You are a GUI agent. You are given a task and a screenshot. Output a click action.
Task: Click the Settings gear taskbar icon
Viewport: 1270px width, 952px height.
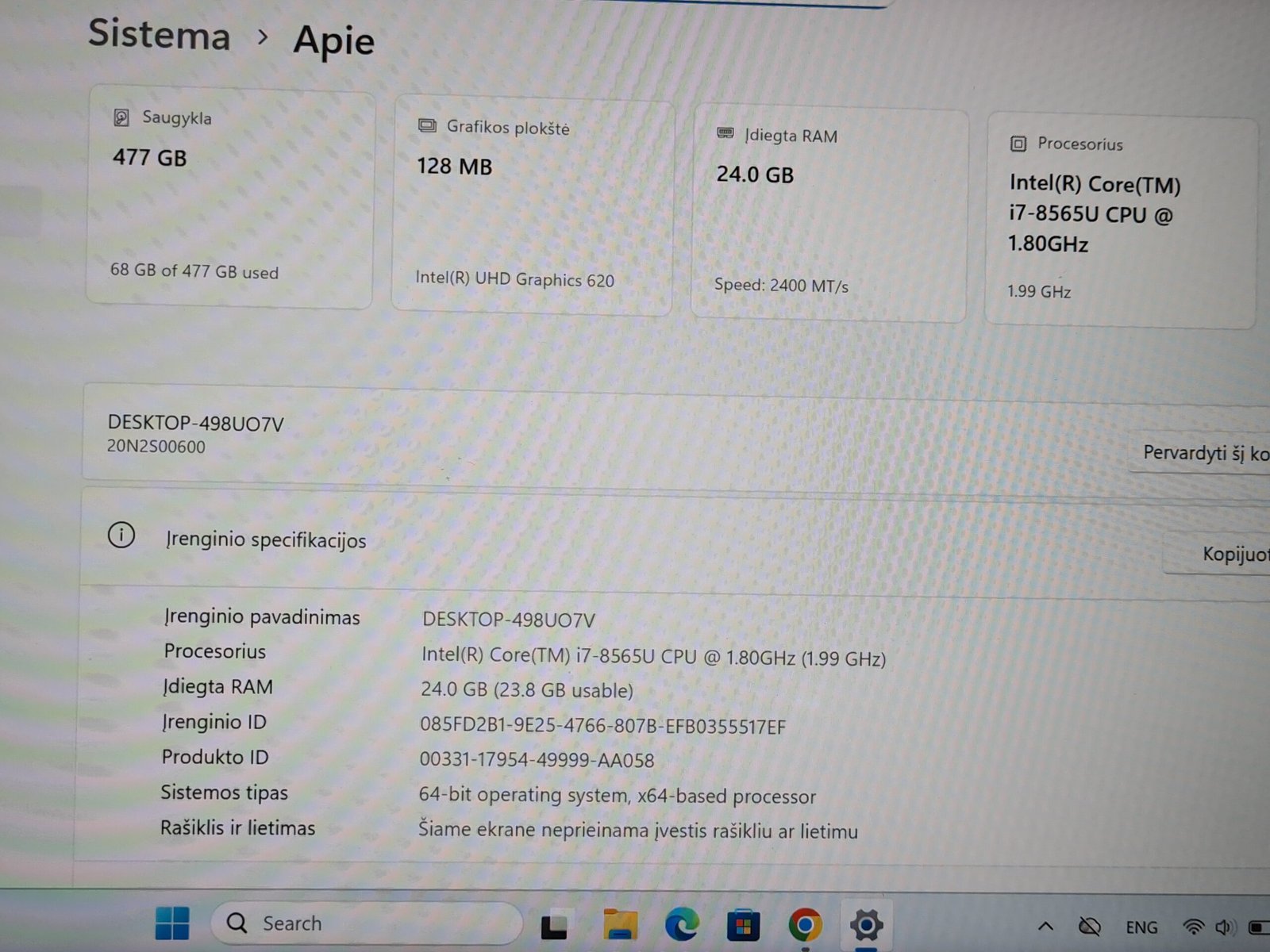(x=866, y=925)
